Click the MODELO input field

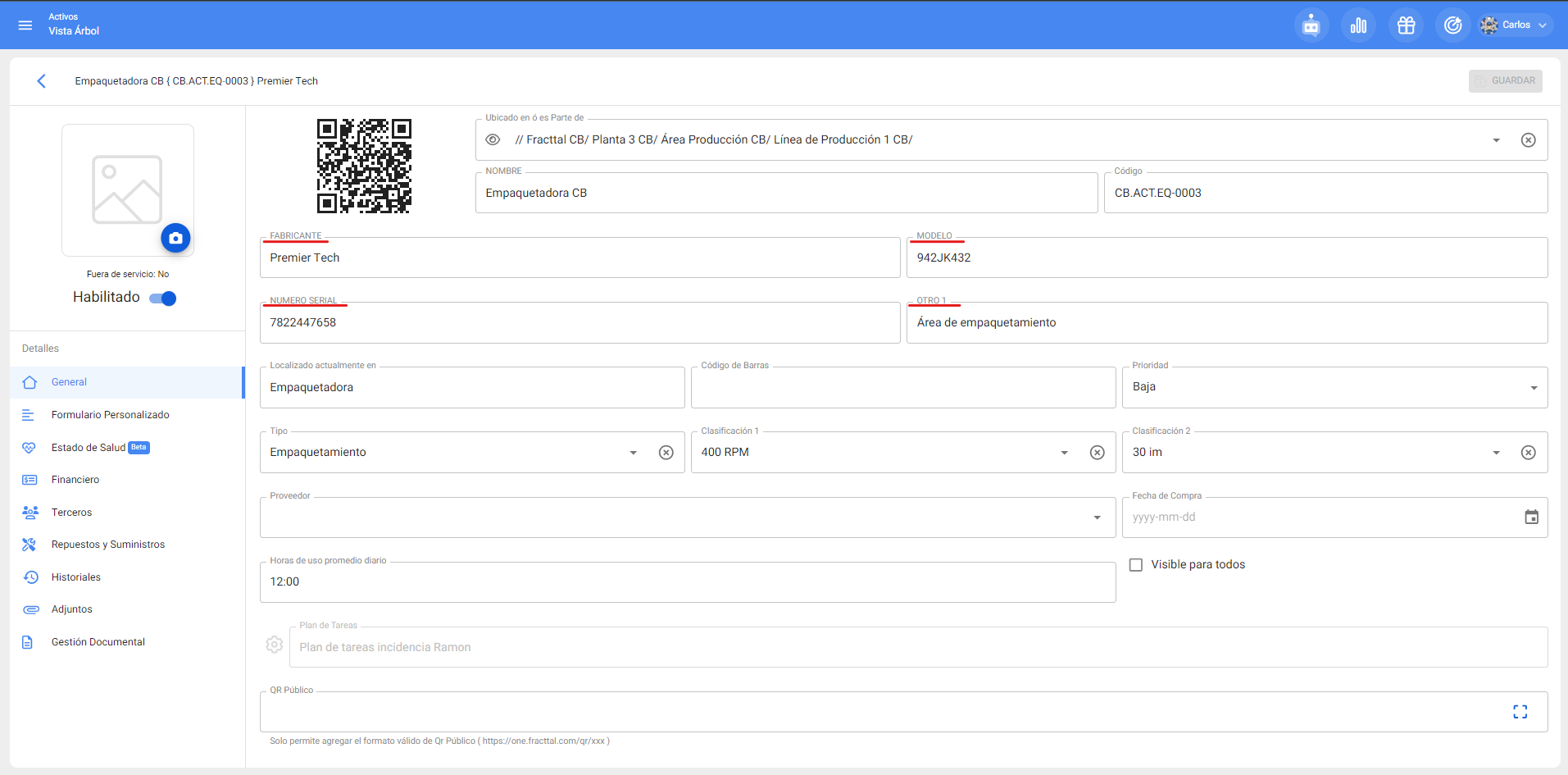1226,258
